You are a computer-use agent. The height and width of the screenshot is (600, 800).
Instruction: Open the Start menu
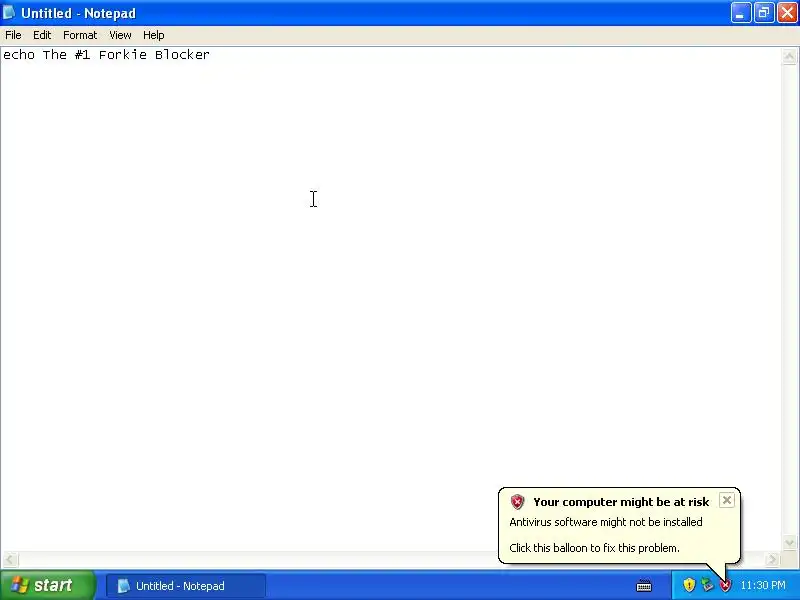point(47,585)
